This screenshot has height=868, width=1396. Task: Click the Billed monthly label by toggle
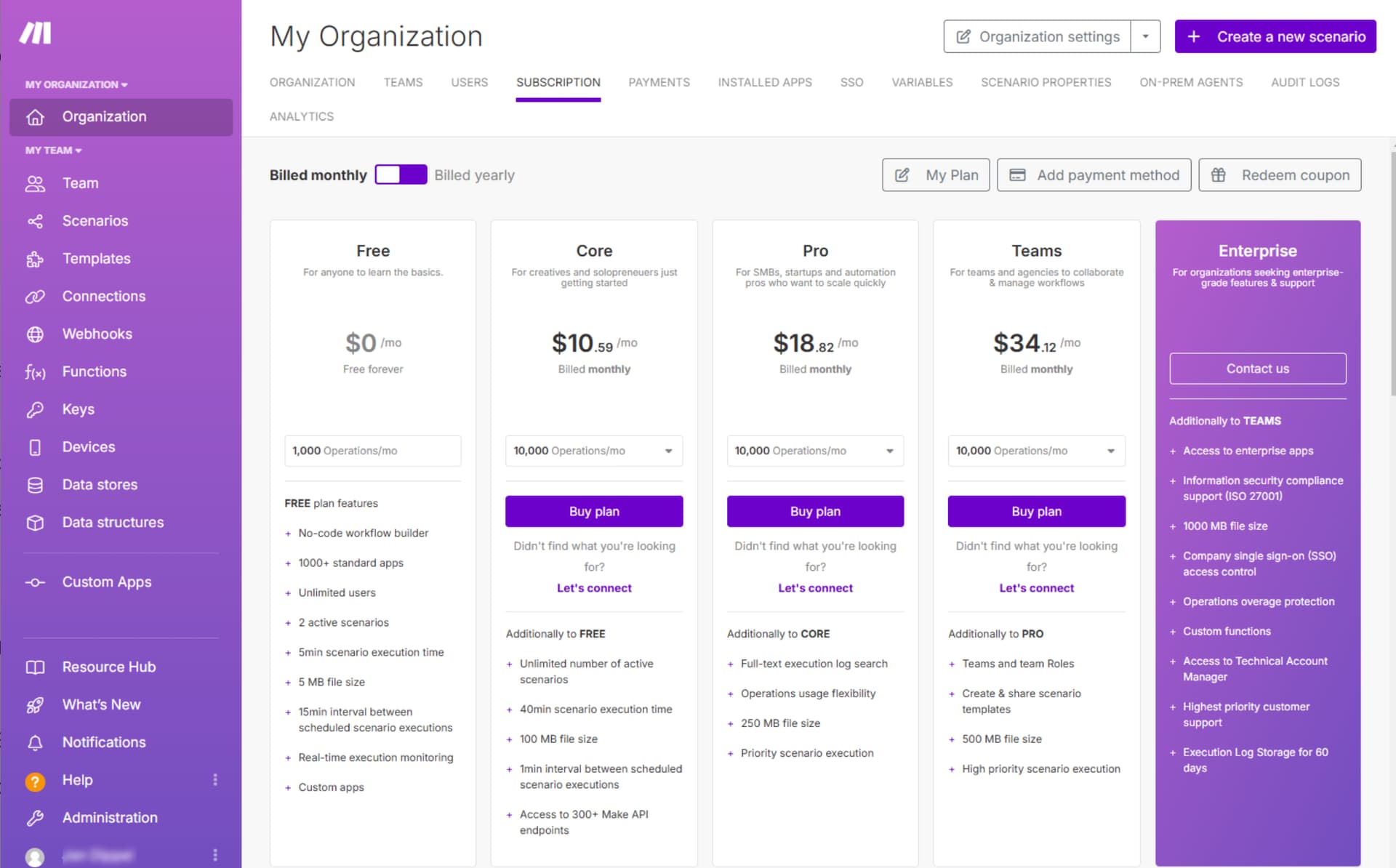tap(318, 175)
